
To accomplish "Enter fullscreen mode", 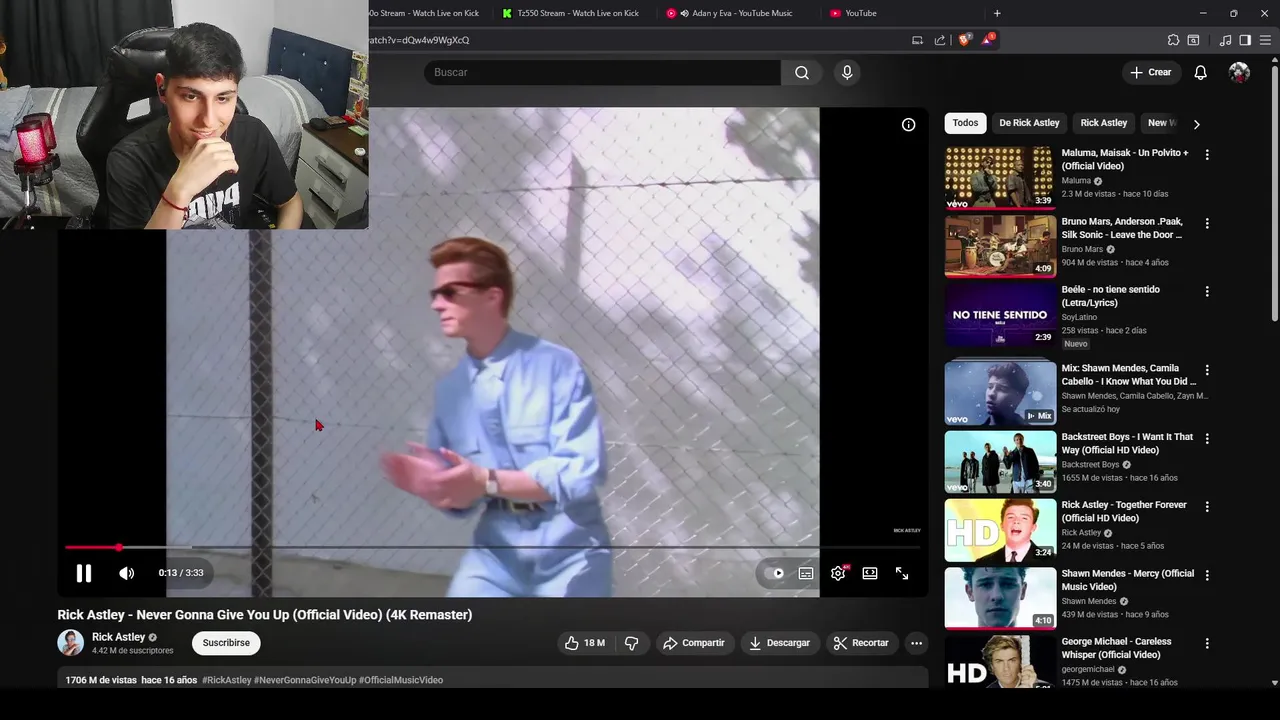I will [902, 573].
